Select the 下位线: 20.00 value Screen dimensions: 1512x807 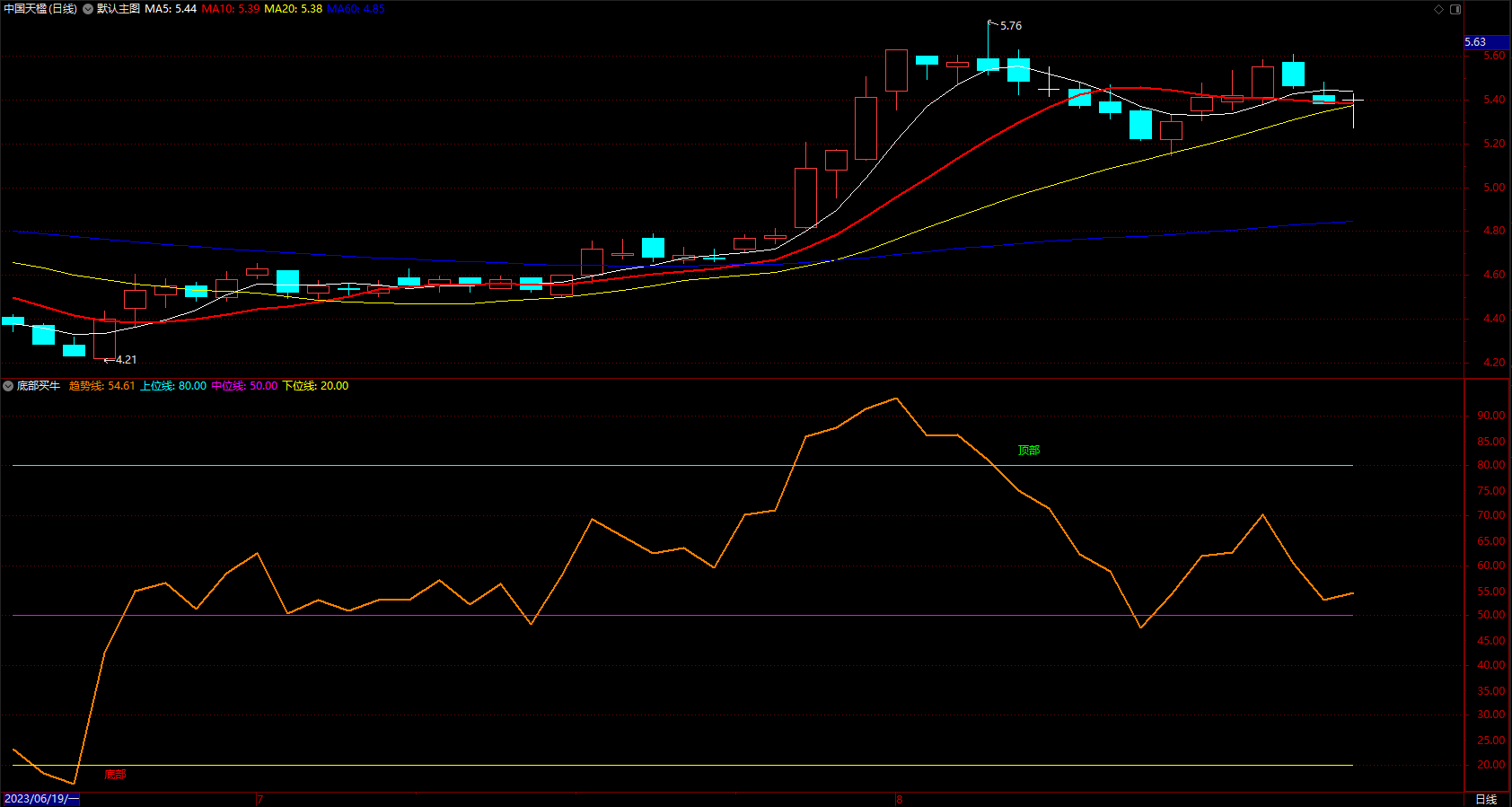pyautogui.click(x=315, y=386)
